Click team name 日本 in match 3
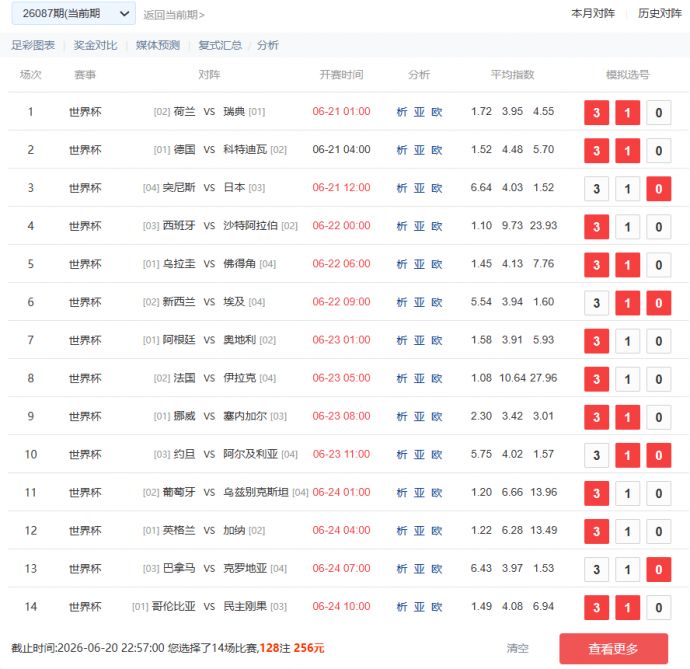690x669 pixels. [x=234, y=187]
